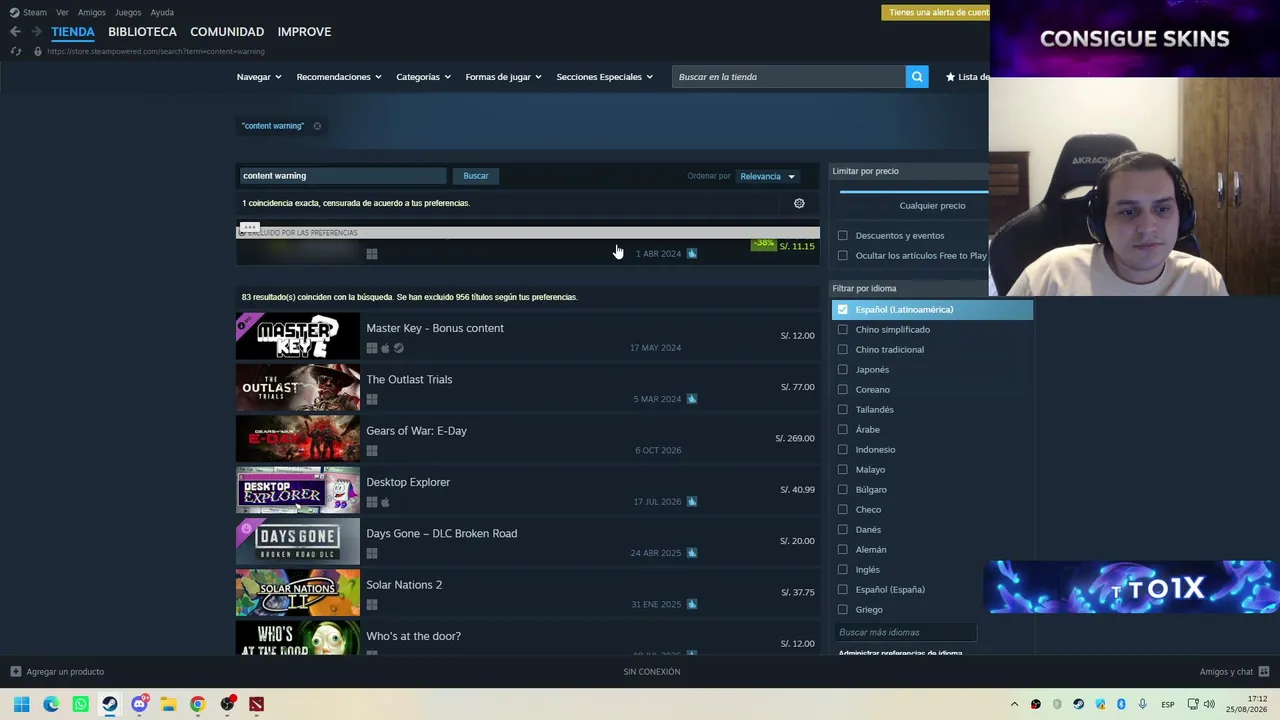Expand the Navegar dropdown
This screenshot has width=1280, height=720.
pos(259,77)
